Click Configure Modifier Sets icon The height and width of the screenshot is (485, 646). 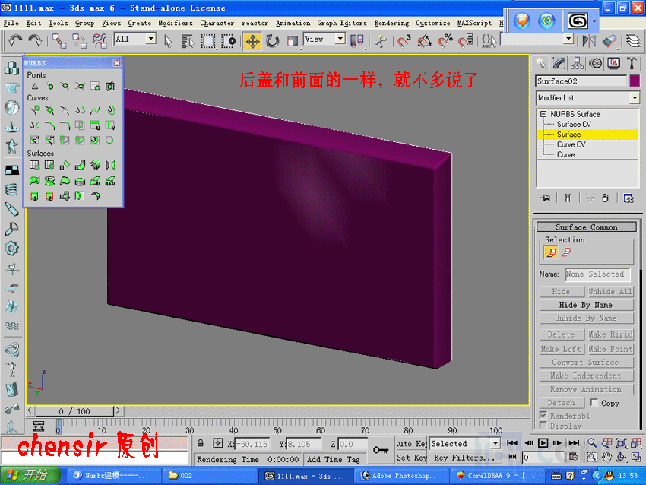point(629,198)
